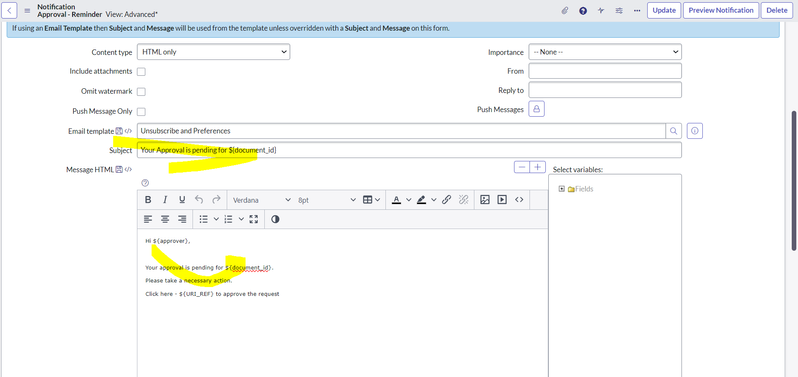This screenshot has height=377, width=798.
Task: Click the Email template field
Action: pos(401,131)
